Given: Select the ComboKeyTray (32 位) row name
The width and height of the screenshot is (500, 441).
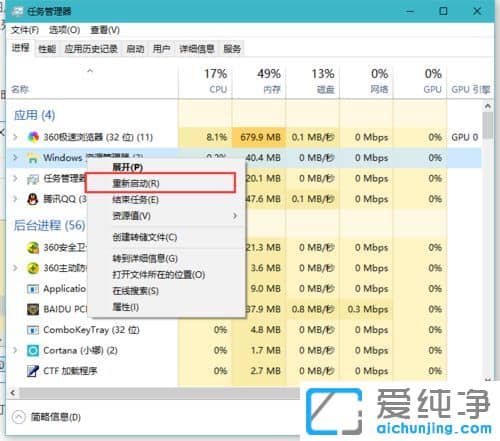Looking at the screenshot, I should coord(91,330).
